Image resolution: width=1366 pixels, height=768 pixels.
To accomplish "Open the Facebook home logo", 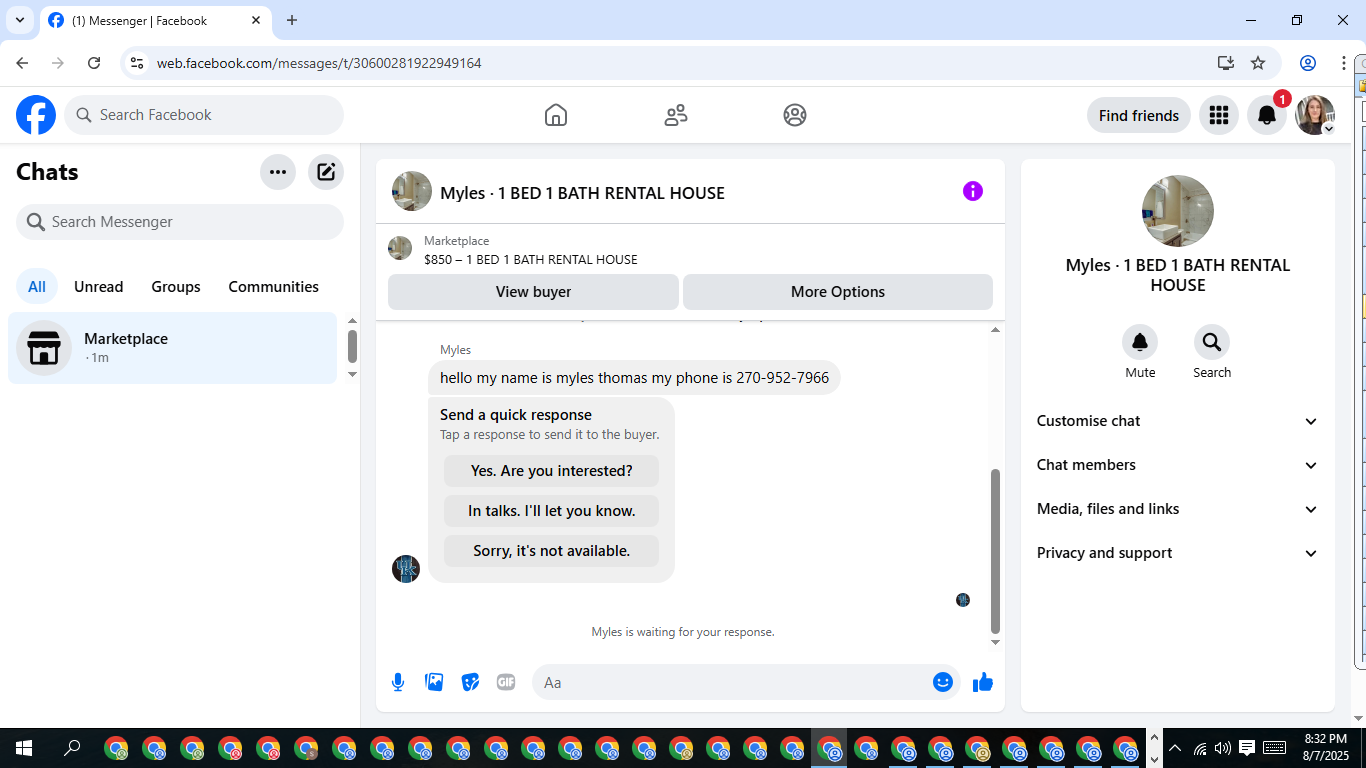I will tap(36, 115).
